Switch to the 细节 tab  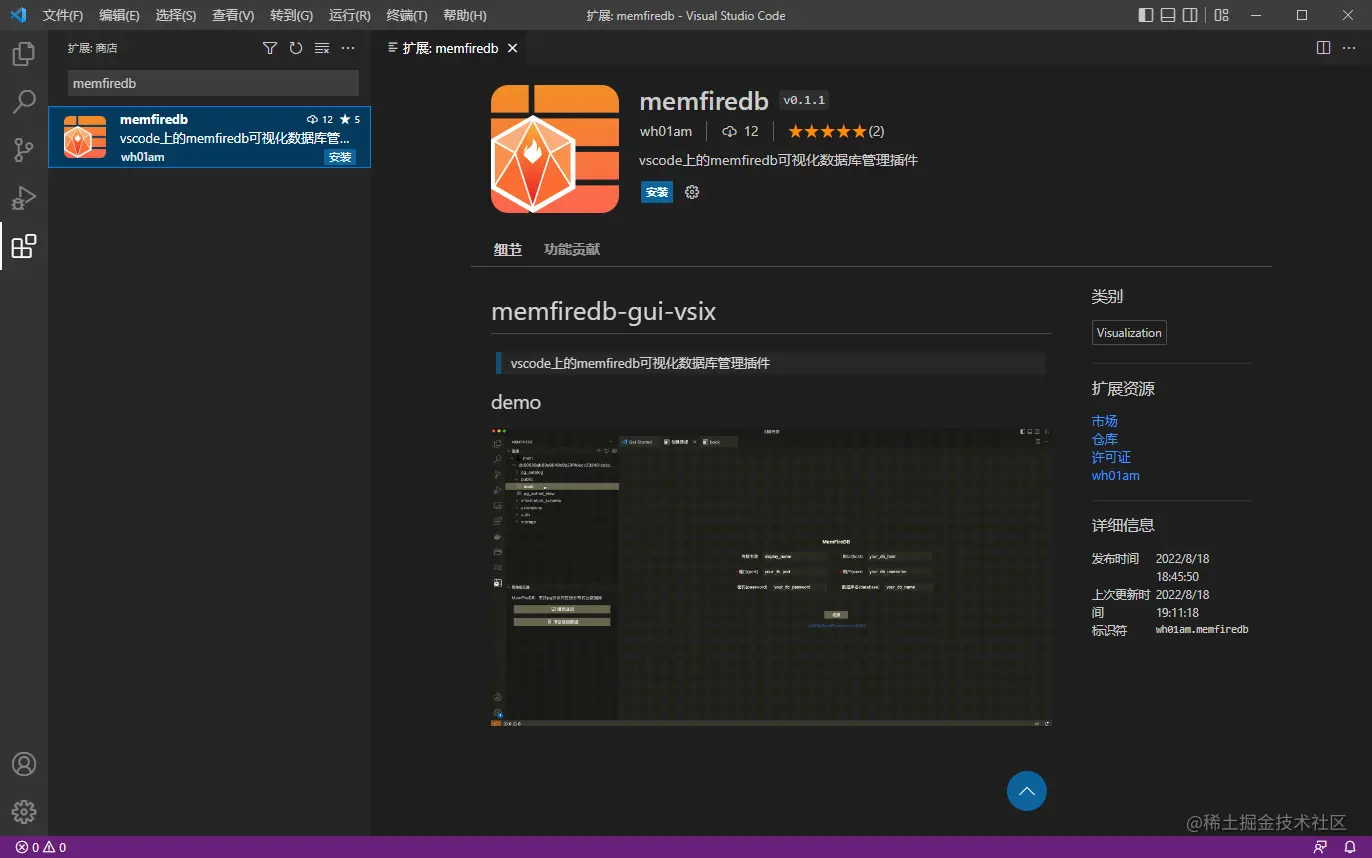pyautogui.click(x=508, y=250)
